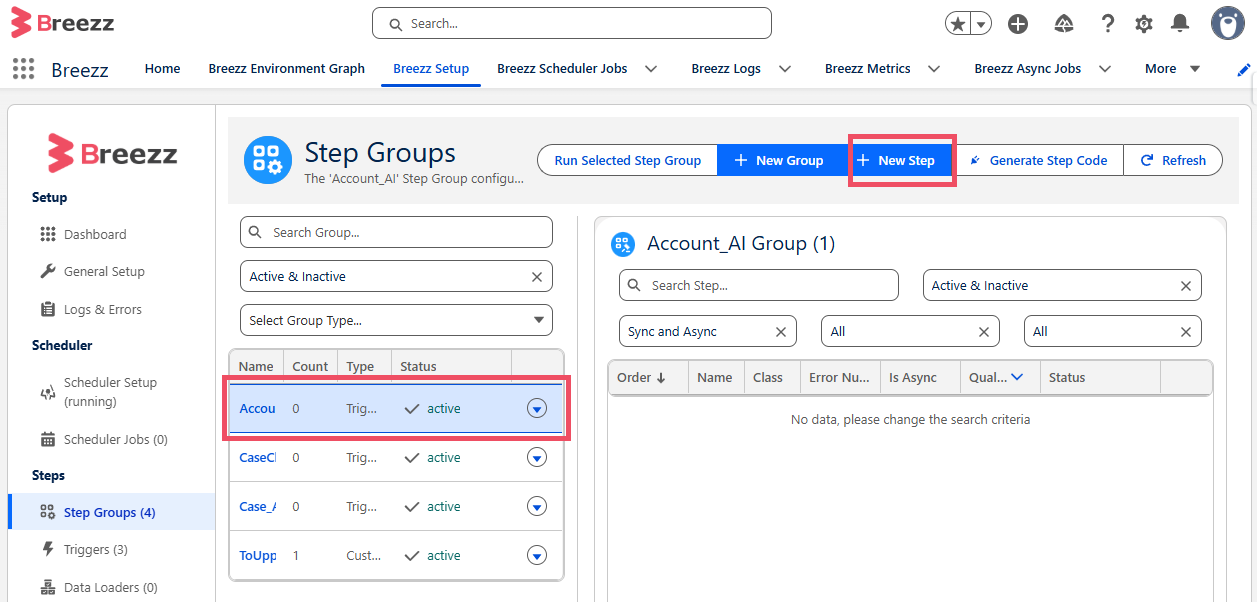Open Scheduler Setup (running) in the sidebar

110,392
